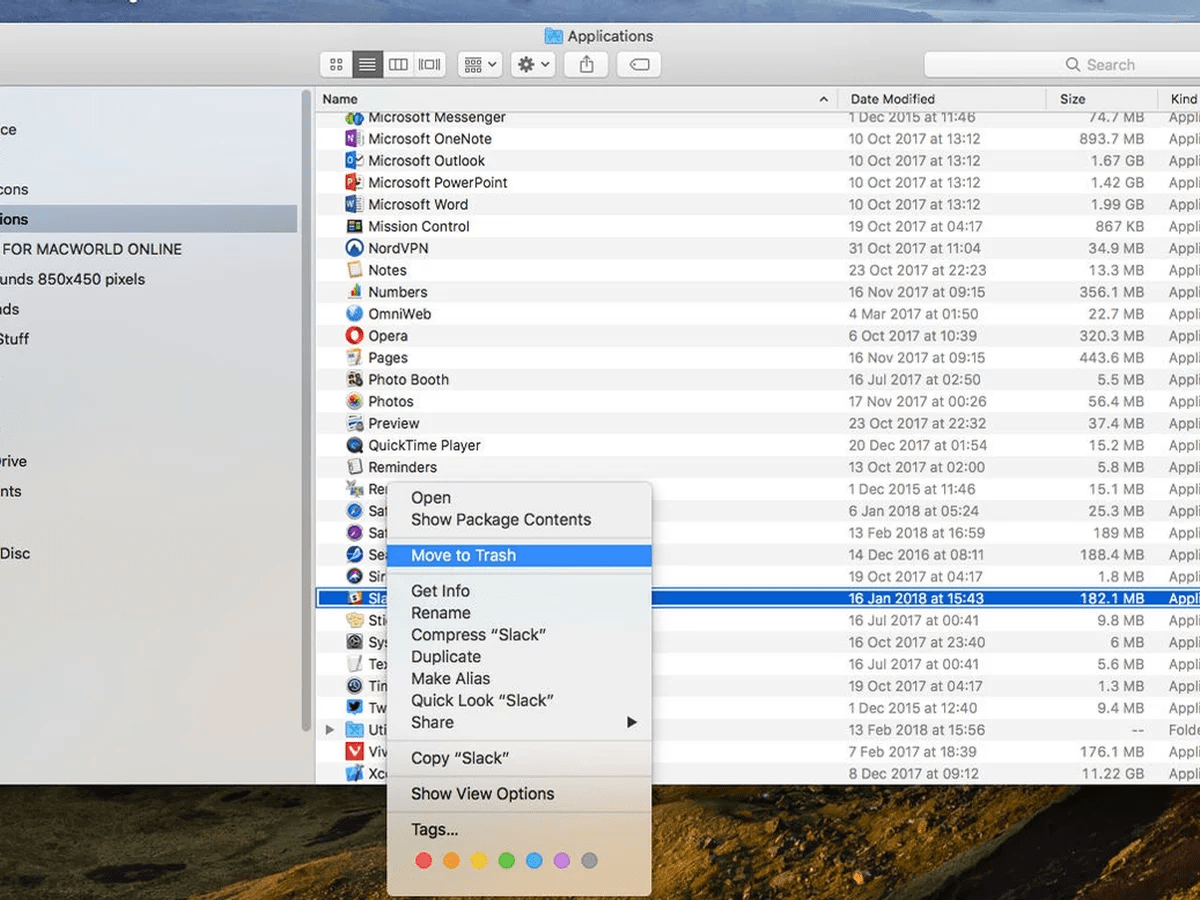Switch to column view
Viewport: 1200px width, 900px height.
coord(398,64)
